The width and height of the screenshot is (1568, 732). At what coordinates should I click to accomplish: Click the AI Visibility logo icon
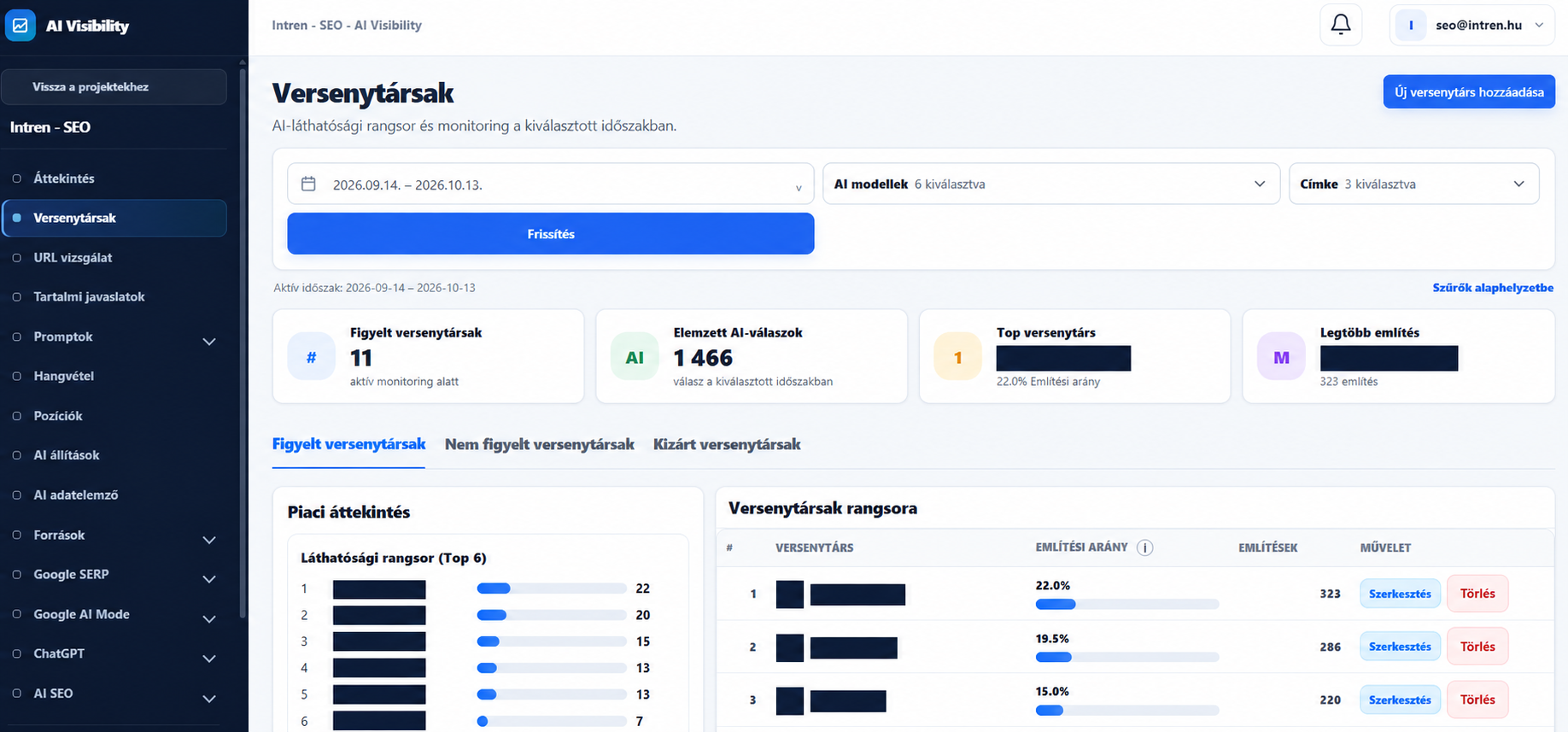pyautogui.click(x=20, y=26)
